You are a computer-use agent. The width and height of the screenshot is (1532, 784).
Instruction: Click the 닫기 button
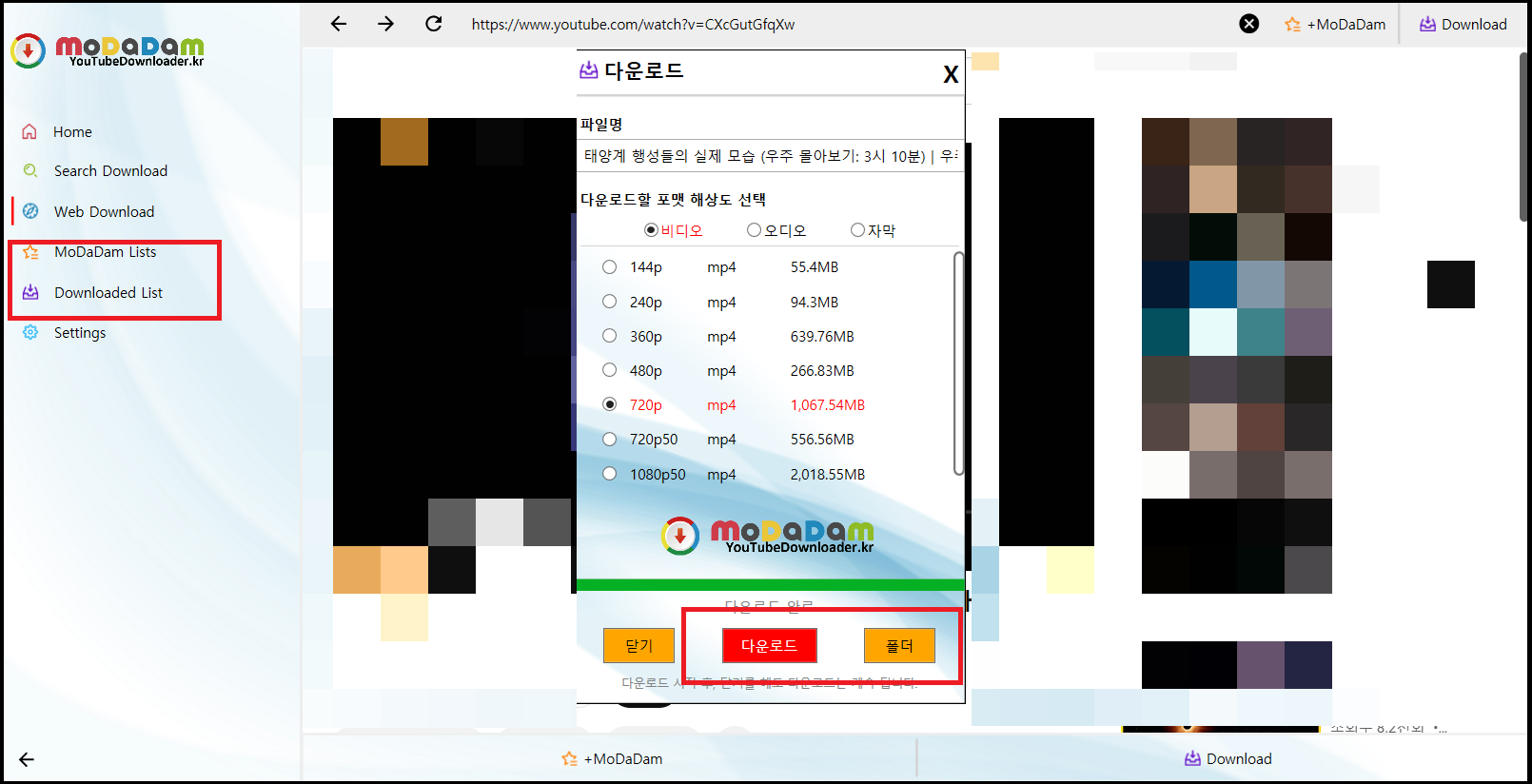click(x=638, y=645)
